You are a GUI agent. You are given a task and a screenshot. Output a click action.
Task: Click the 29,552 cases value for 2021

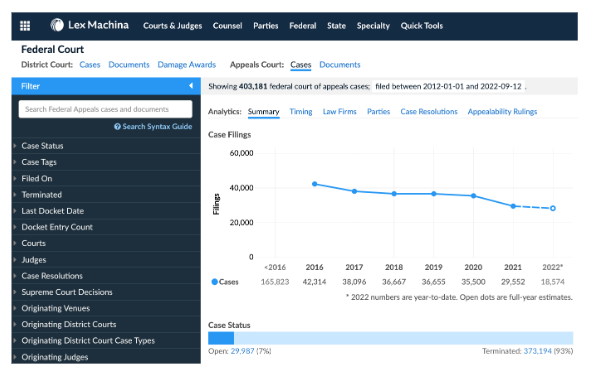click(x=513, y=282)
